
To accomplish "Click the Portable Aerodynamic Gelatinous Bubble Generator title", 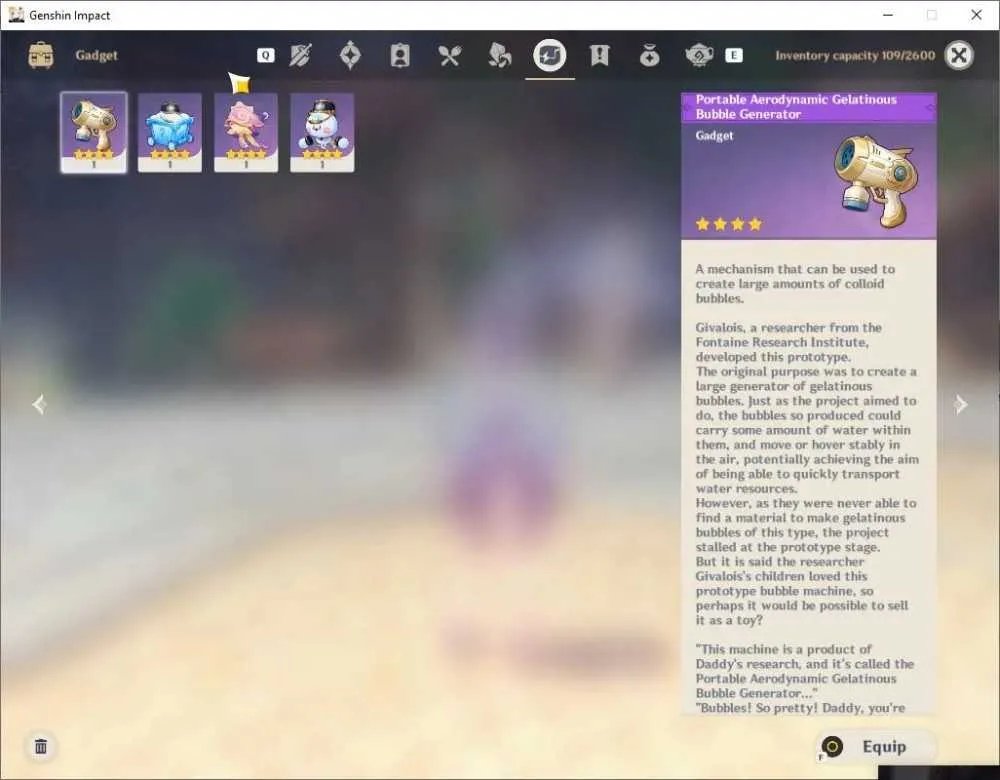I will 796,107.
